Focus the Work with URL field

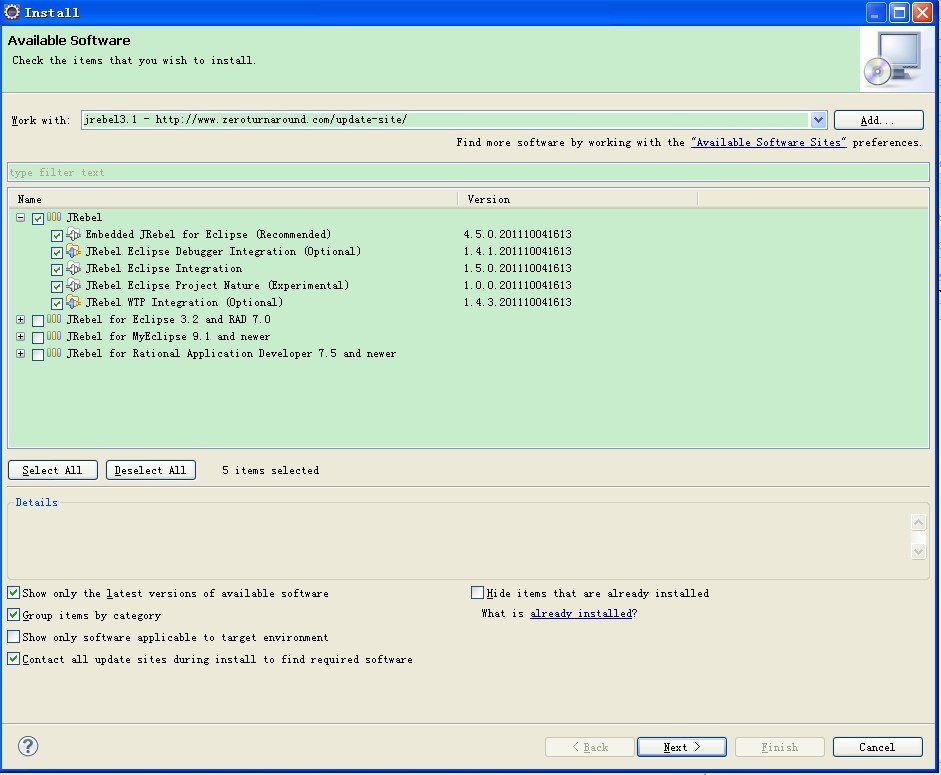[x=446, y=119]
